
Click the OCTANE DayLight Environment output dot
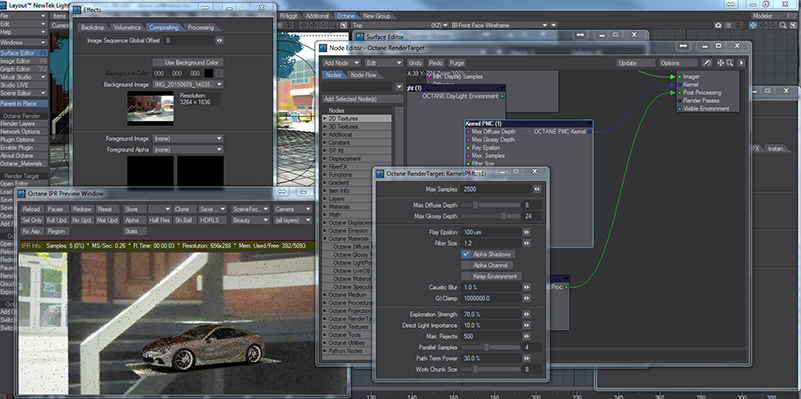click(x=502, y=96)
